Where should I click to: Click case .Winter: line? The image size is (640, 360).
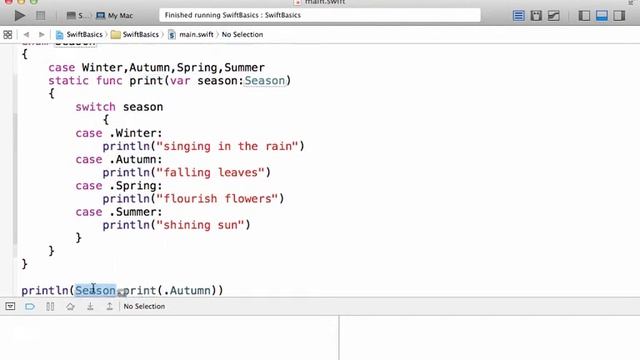pyautogui.click(x=119, y=133)
